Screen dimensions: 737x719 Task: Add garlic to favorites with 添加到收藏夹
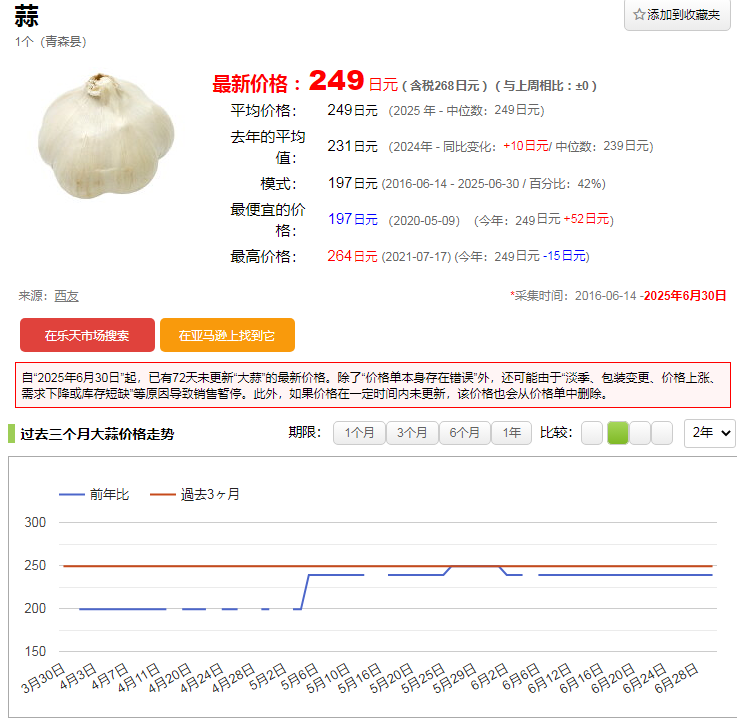click(677, 15)
